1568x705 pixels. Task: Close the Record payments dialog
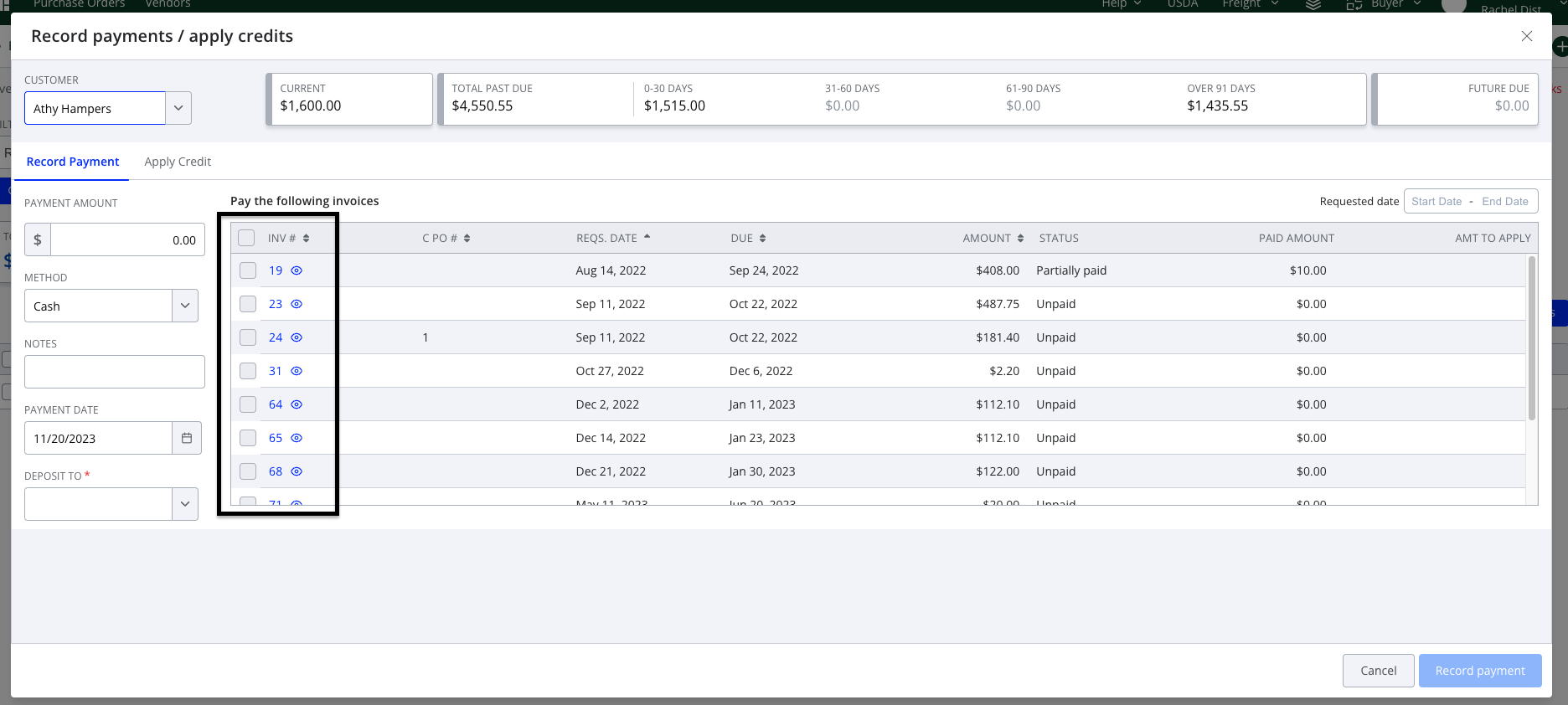[1527, 36]
